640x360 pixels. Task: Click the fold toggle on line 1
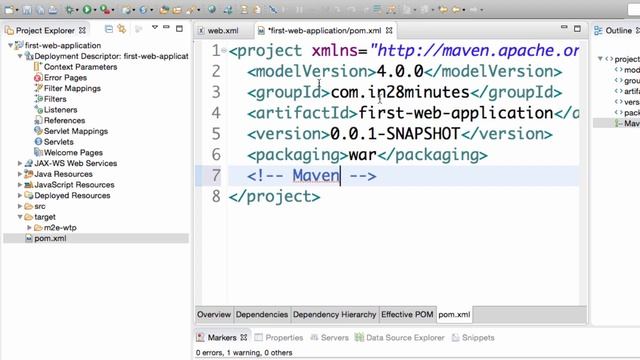tap(224, 51)
